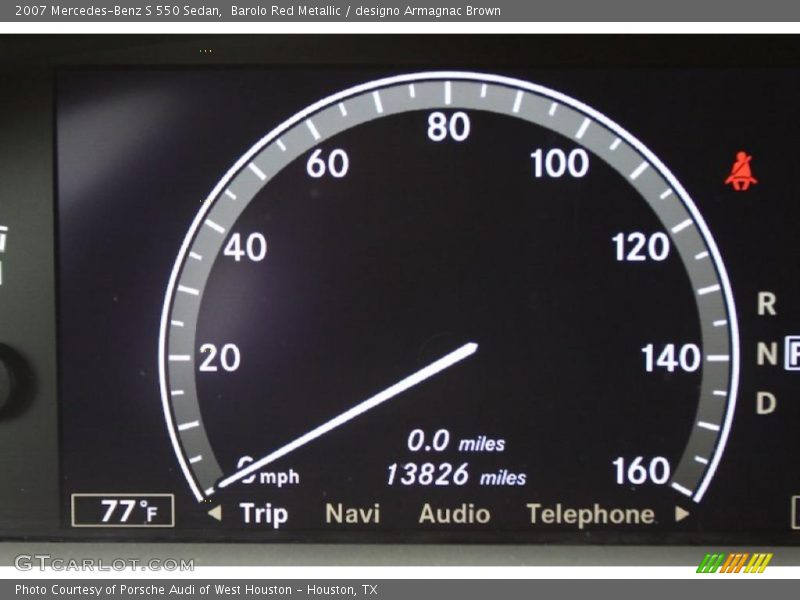Select the Trip menu item
This screenshot has width=800, height=600.
pos(264,514)
